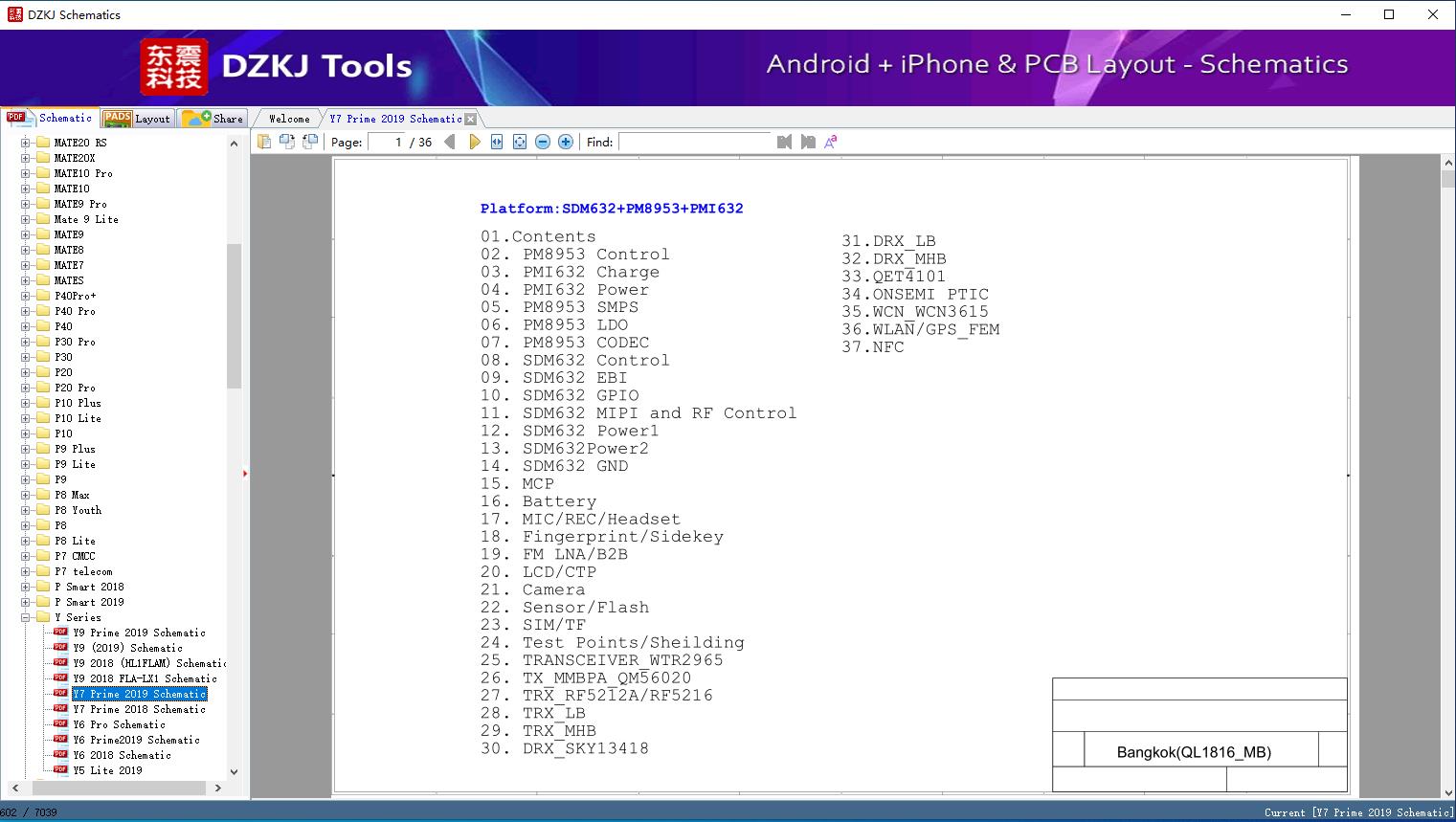Select the MATE9 Pro folder
1456x822 pixels.
(80, 204)
